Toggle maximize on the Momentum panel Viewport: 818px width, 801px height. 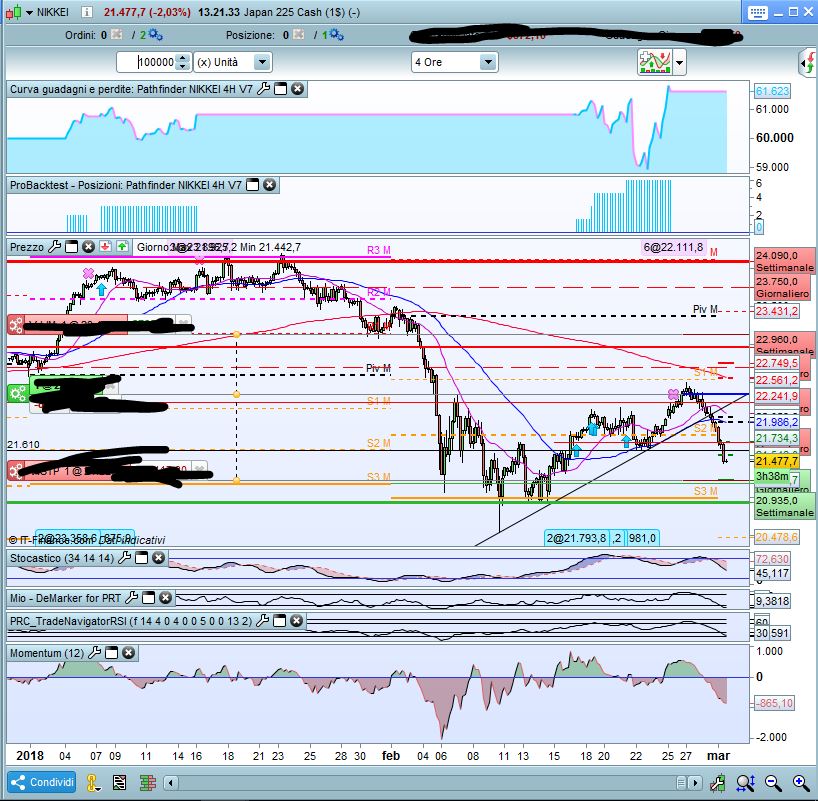(112, 652)
